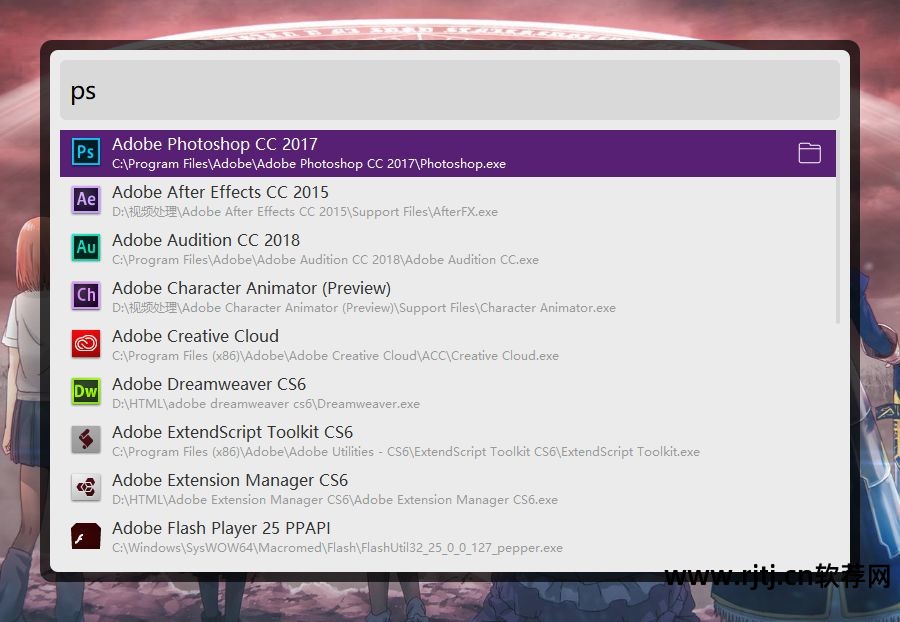Click the Photoshop Ps icon
The image size is (900, 622).
coord(87,152)
